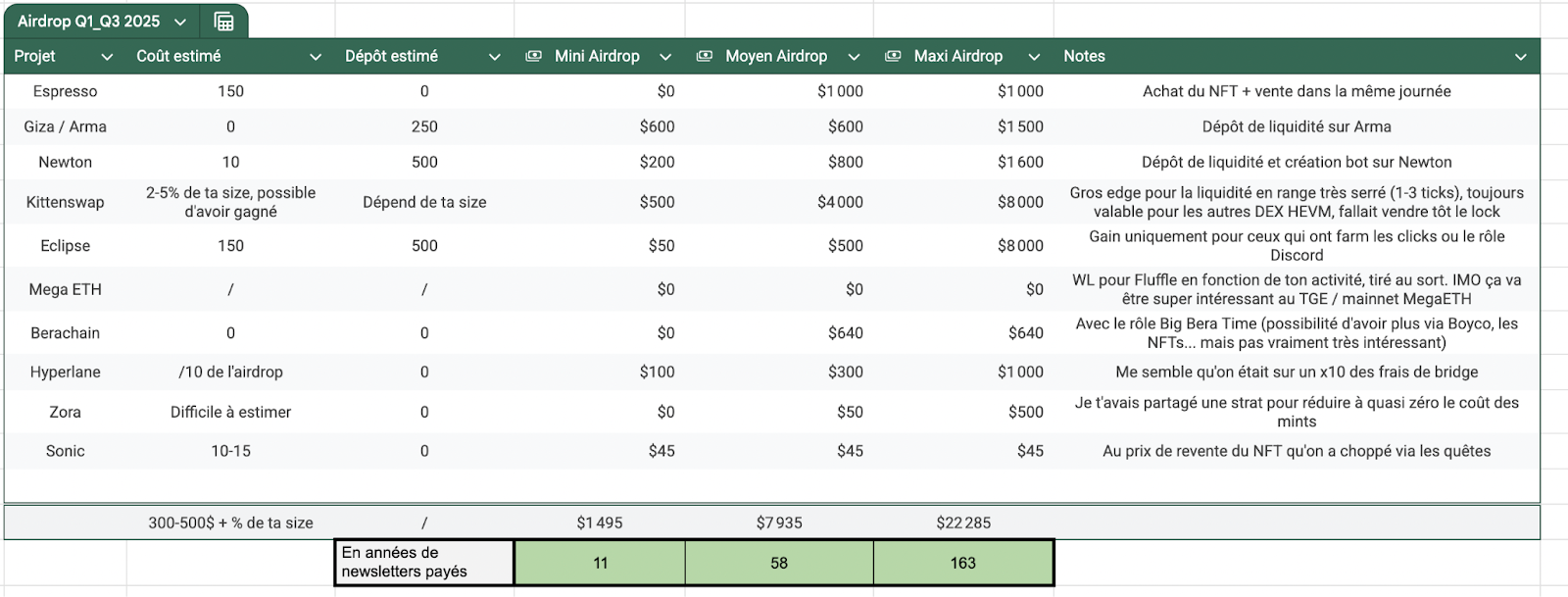
Task: Select the Maxi Airdrop header label
Action: (x=958, y=56)
